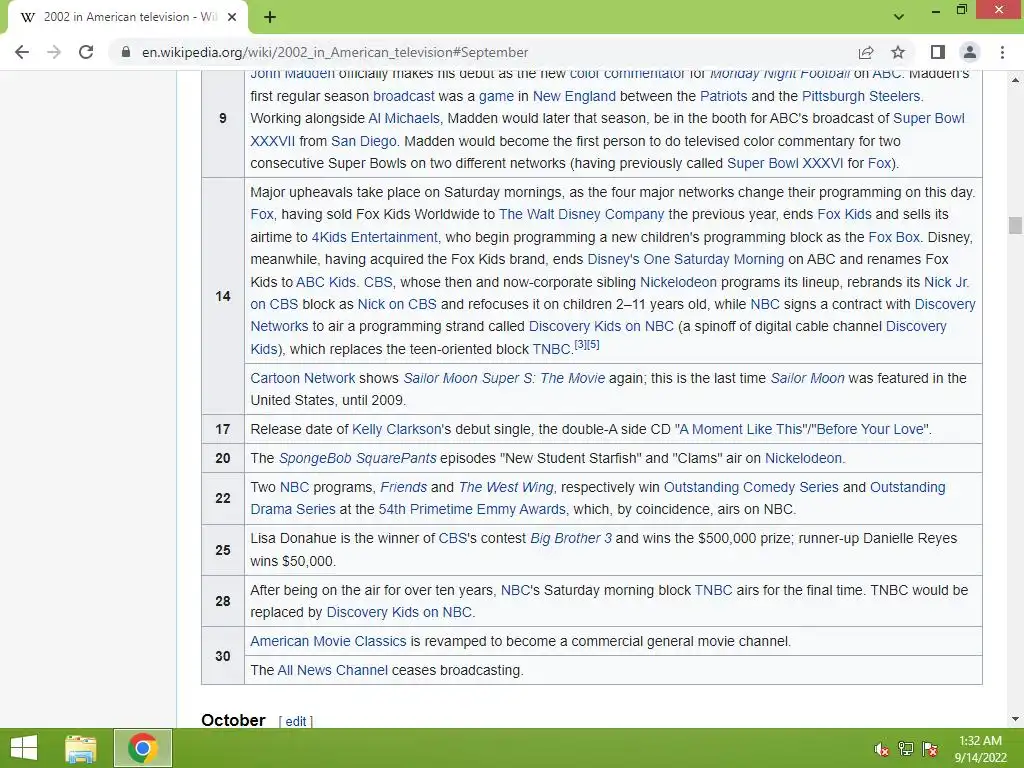Bookmark this page with star
1024x768 pixels.
898,52
